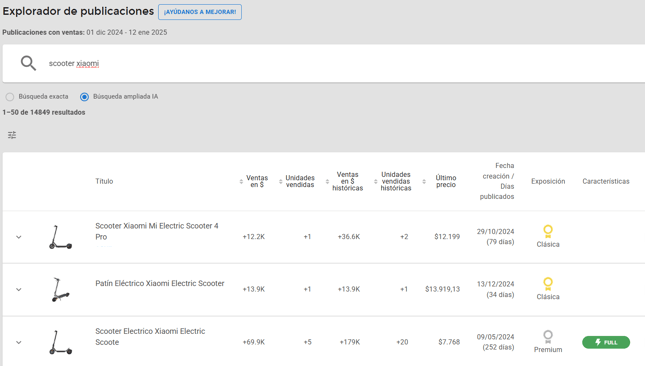Click the +20 historic units value

point(402,342)
